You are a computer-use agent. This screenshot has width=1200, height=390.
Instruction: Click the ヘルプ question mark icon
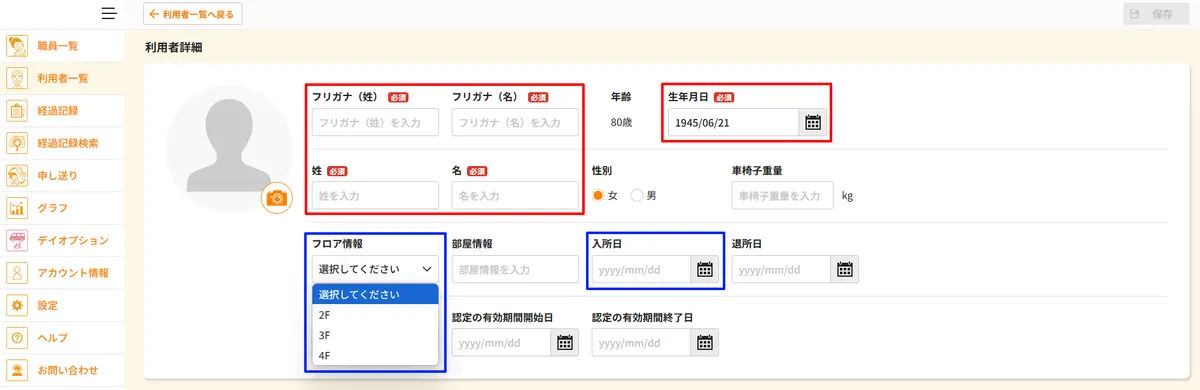pos(17,337)
